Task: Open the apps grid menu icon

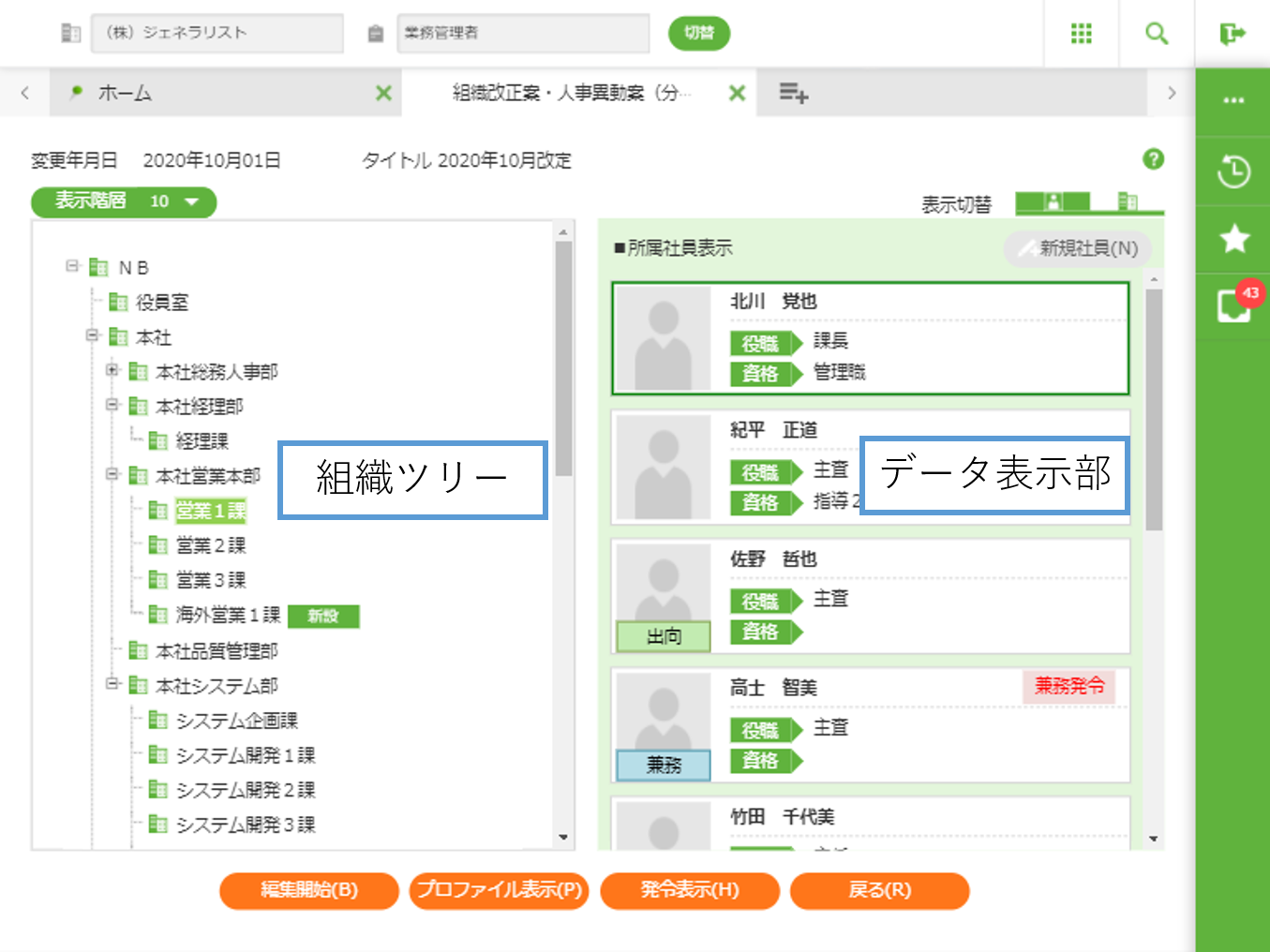Action: tap(1081, 34)
